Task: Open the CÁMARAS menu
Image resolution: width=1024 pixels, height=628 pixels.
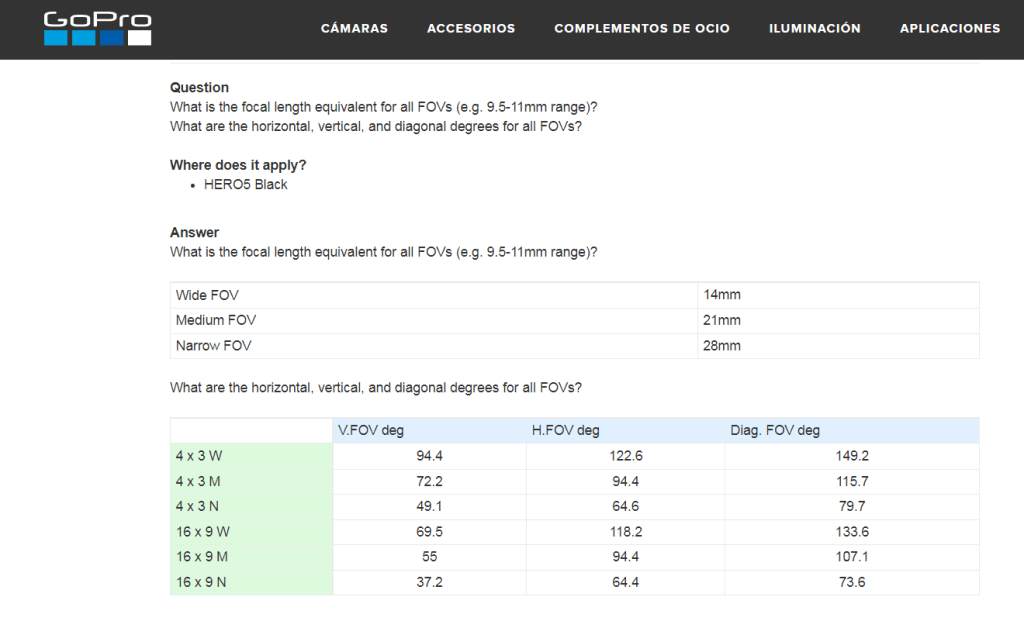Action: coord(354,29)
